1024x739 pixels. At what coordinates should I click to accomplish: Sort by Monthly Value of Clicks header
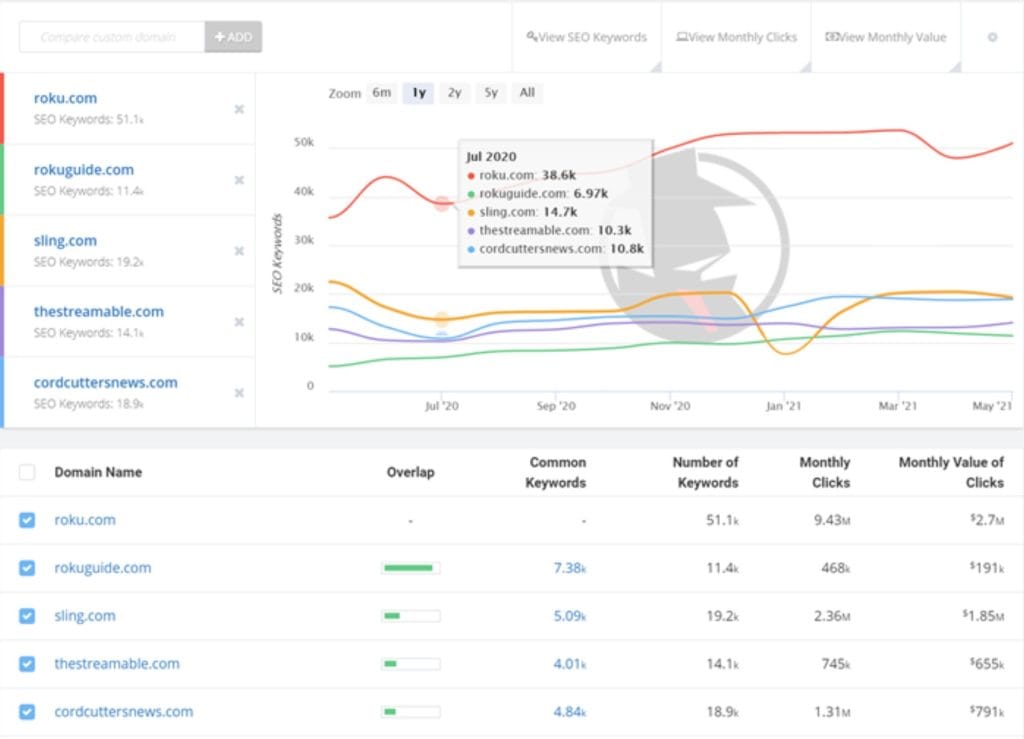click(x=952, y=472)
